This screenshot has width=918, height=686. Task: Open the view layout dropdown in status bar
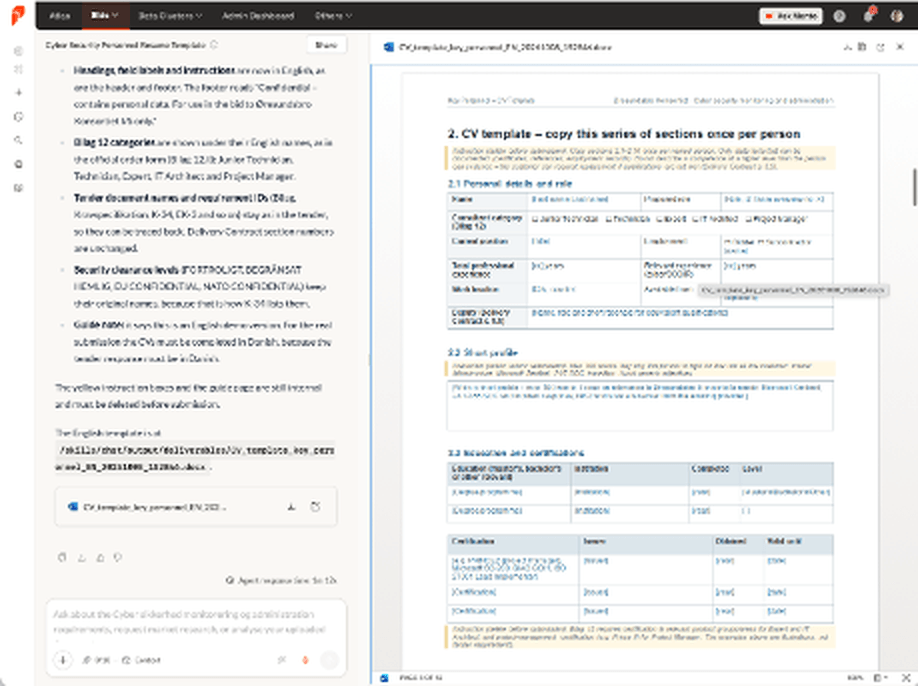(880, 678)
